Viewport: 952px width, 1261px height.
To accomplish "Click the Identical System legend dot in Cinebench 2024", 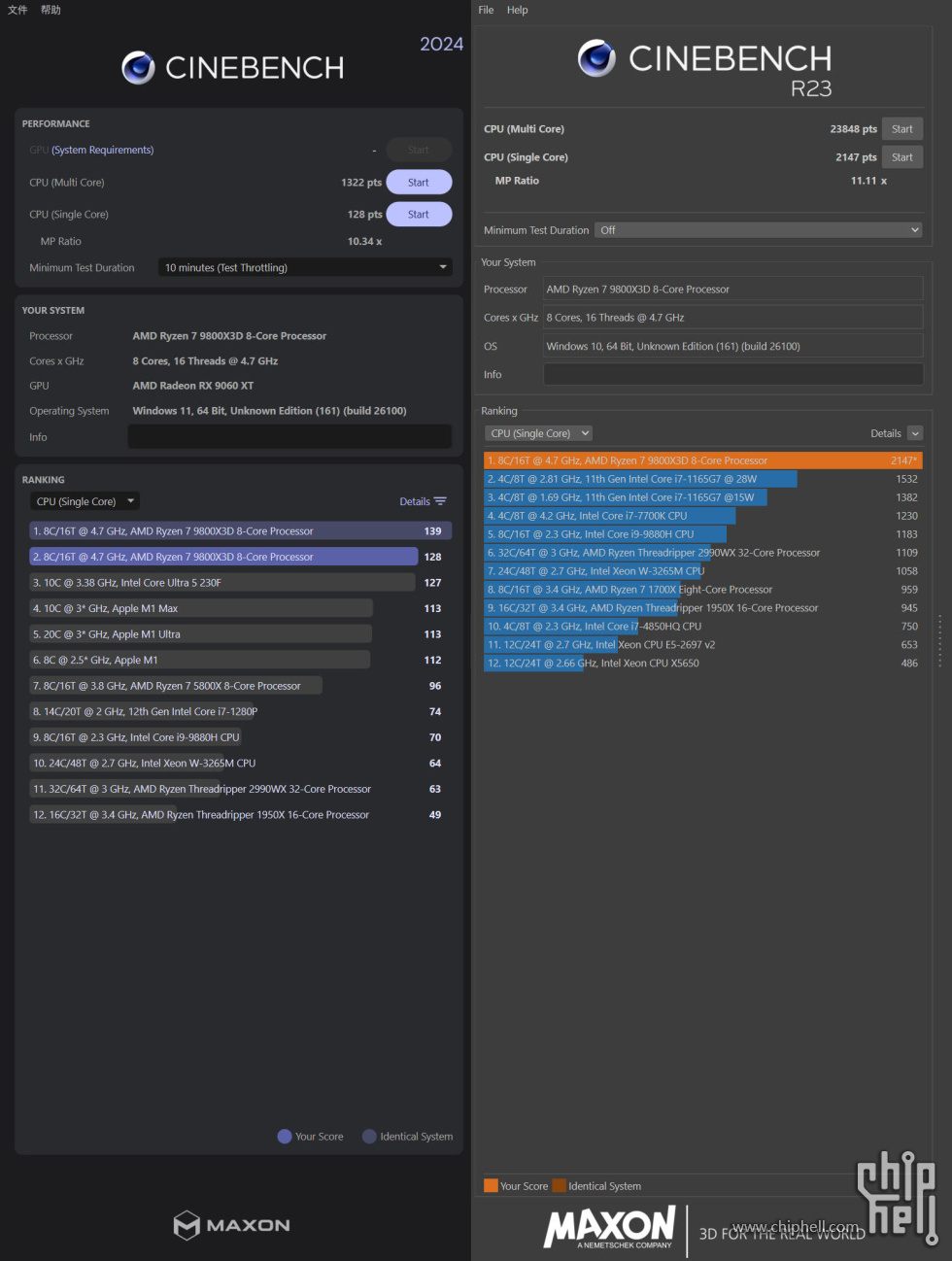I will [x=369, y=1137].
